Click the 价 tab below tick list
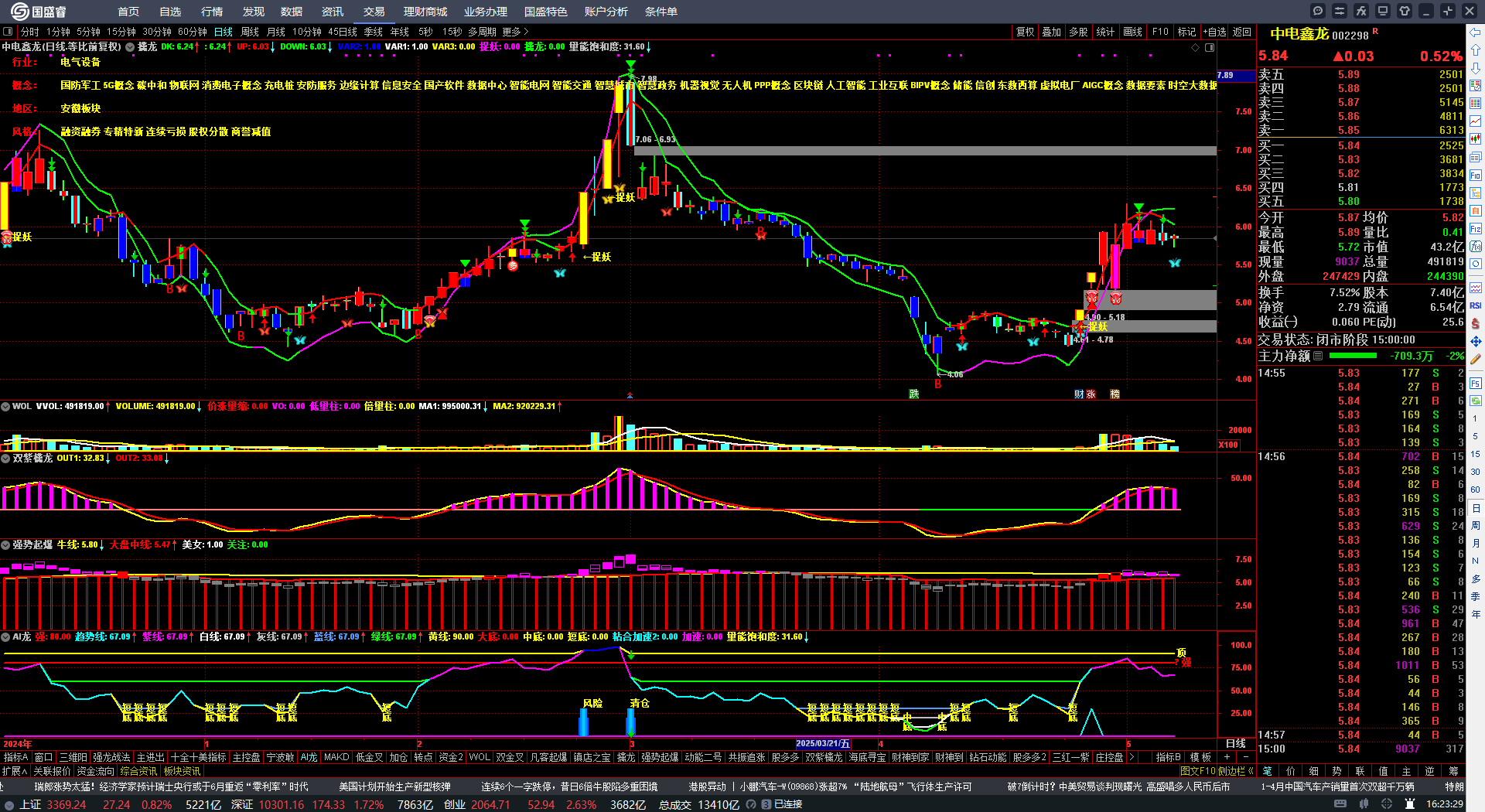Screen dimensions: 1485x812 click(1290, 771)
